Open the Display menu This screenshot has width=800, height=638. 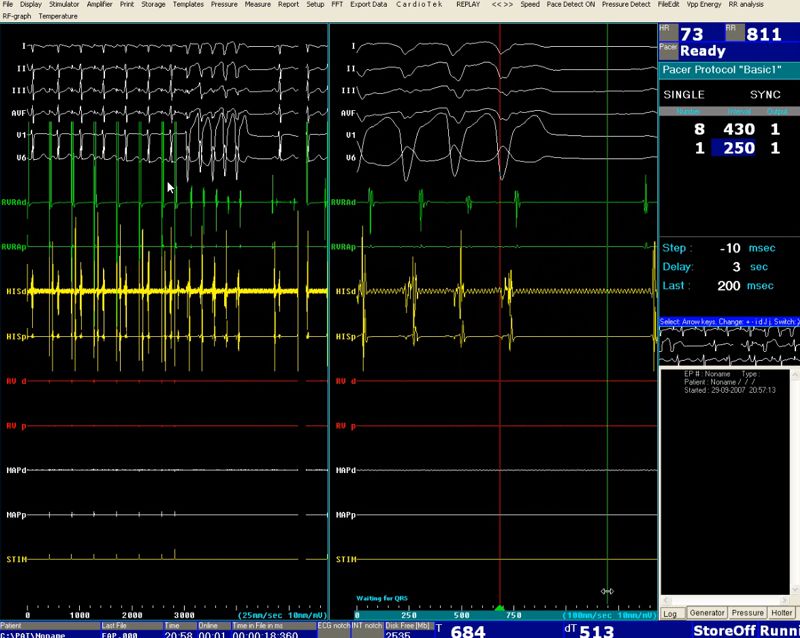[31, 4]
